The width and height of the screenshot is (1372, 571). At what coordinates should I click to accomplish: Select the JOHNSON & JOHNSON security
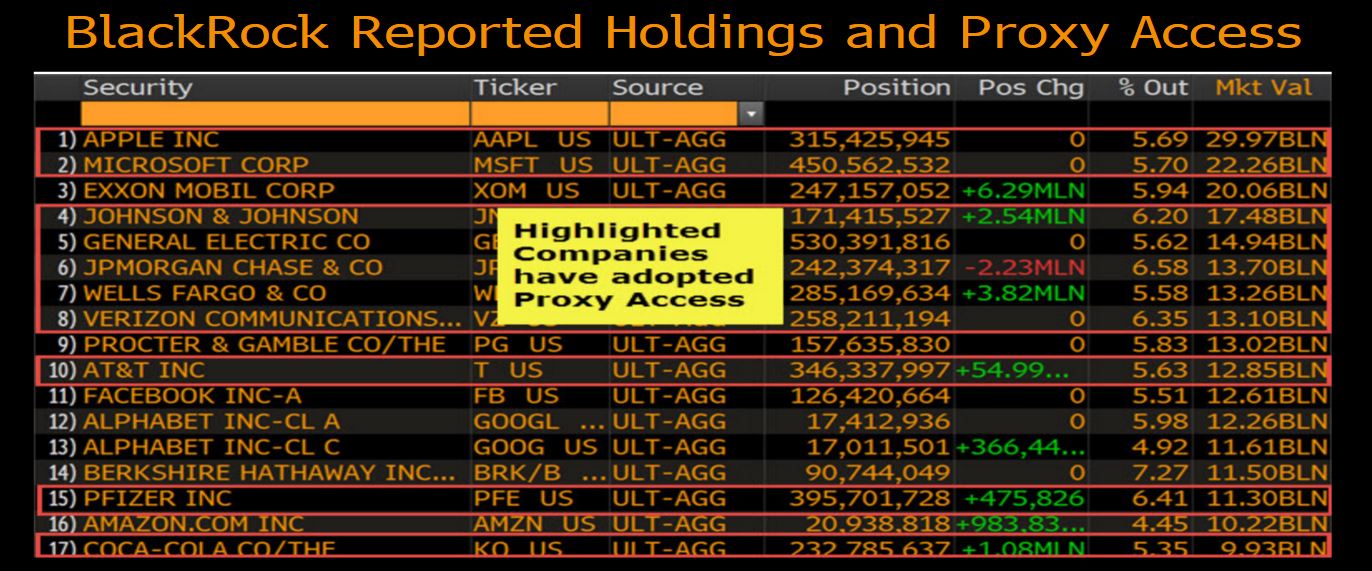[x=220, y=216]
